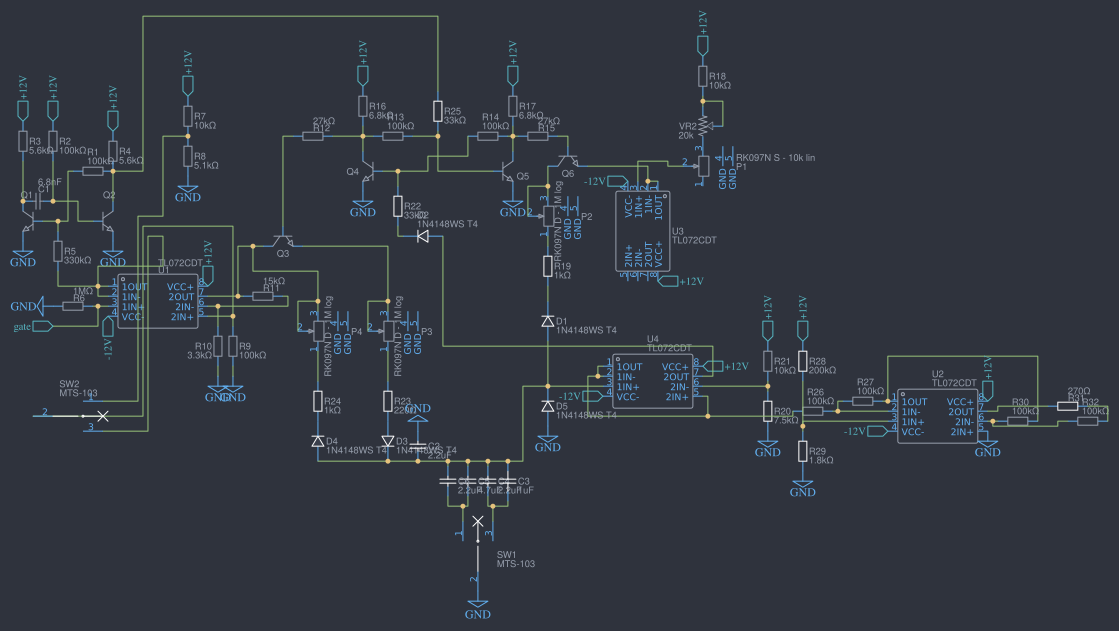Click diode D1 1N4148WS symbol

(x=548, y=320)
